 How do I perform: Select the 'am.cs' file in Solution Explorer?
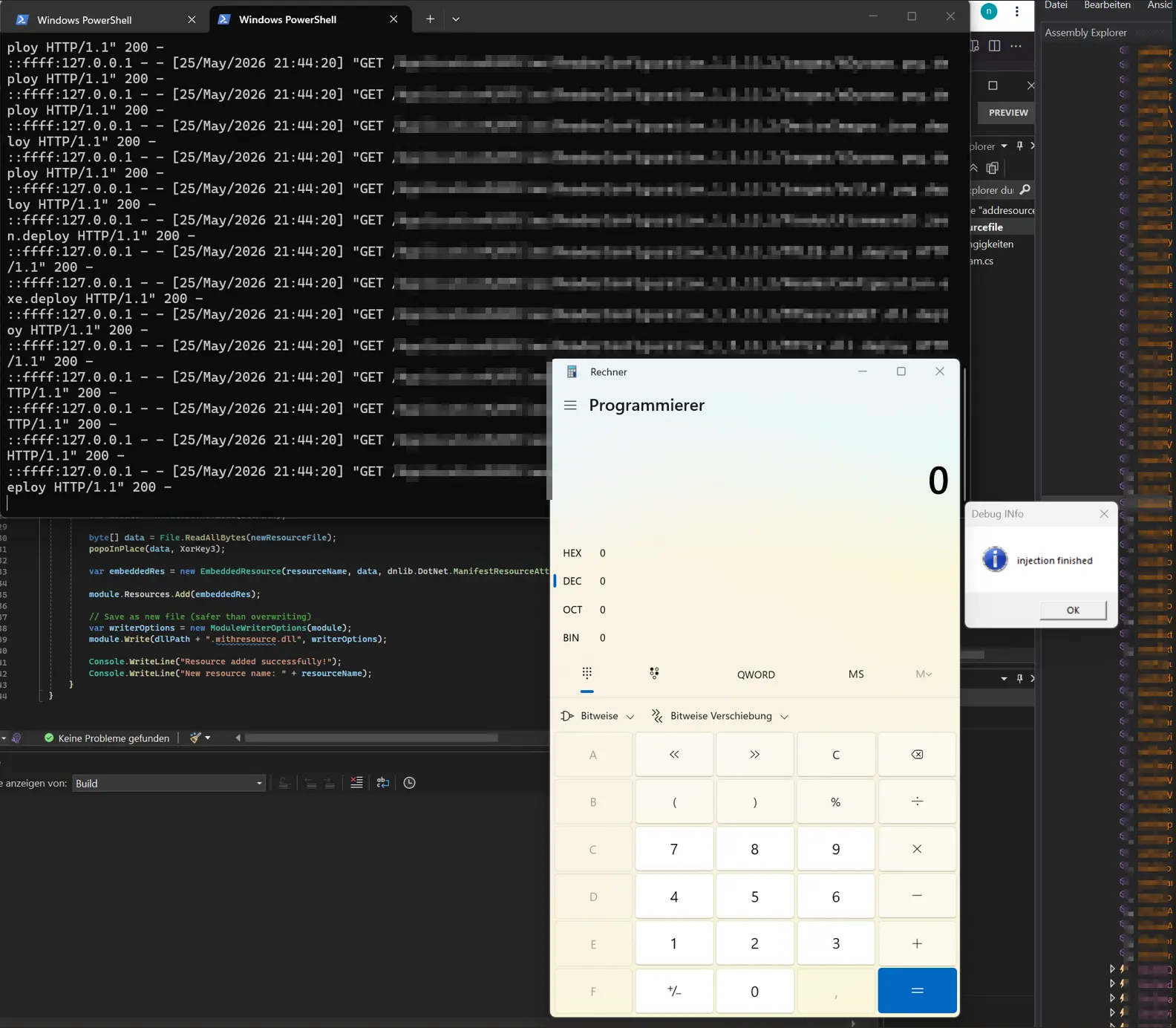(x=981, y=261)
